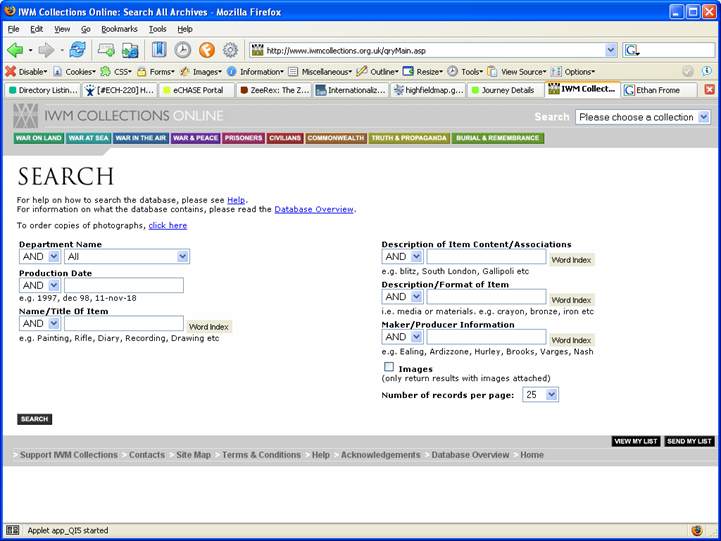This screenshot has height=541, width=721.
Task: Open the CSS developer toolbar menu
Action: pos(116,72)
